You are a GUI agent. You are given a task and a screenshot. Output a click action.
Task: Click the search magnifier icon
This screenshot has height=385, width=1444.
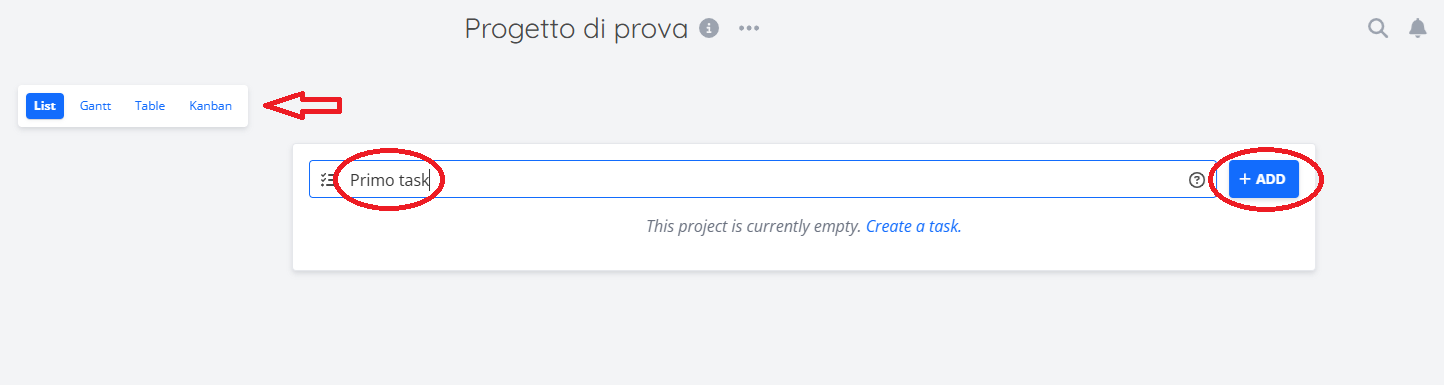1378,28
